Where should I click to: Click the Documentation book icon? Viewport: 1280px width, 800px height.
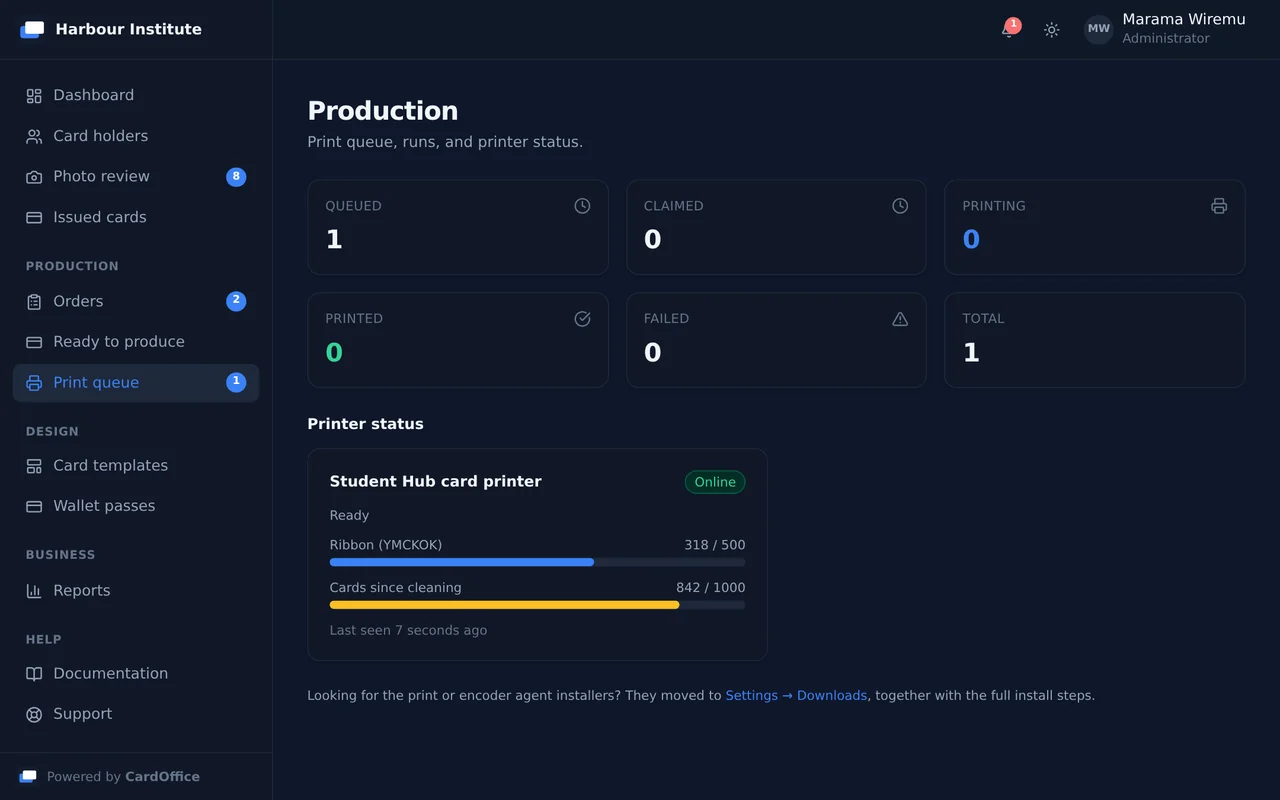pos(34,674)
